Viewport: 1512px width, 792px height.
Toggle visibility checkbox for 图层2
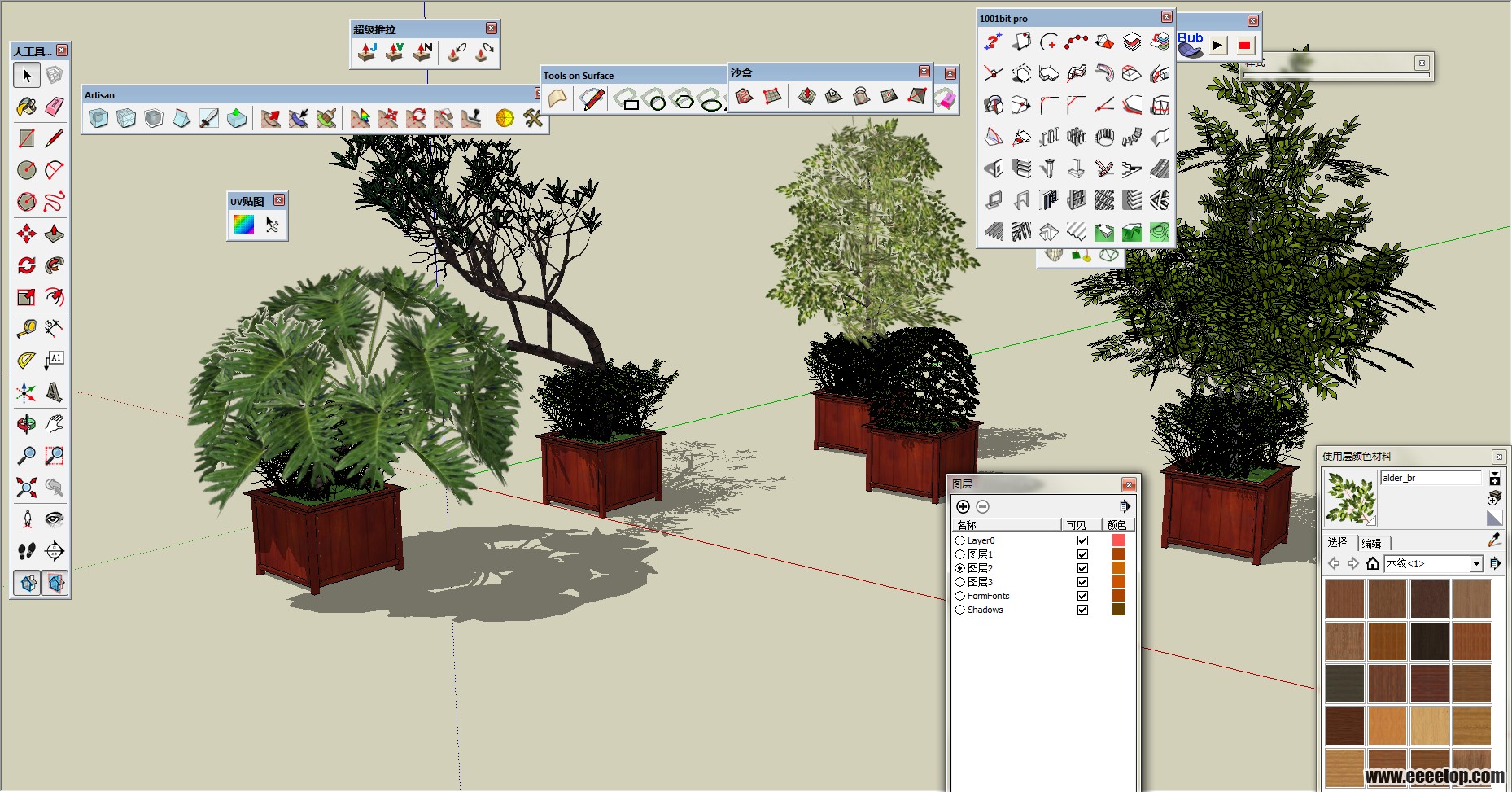(x=1082, y=568)
